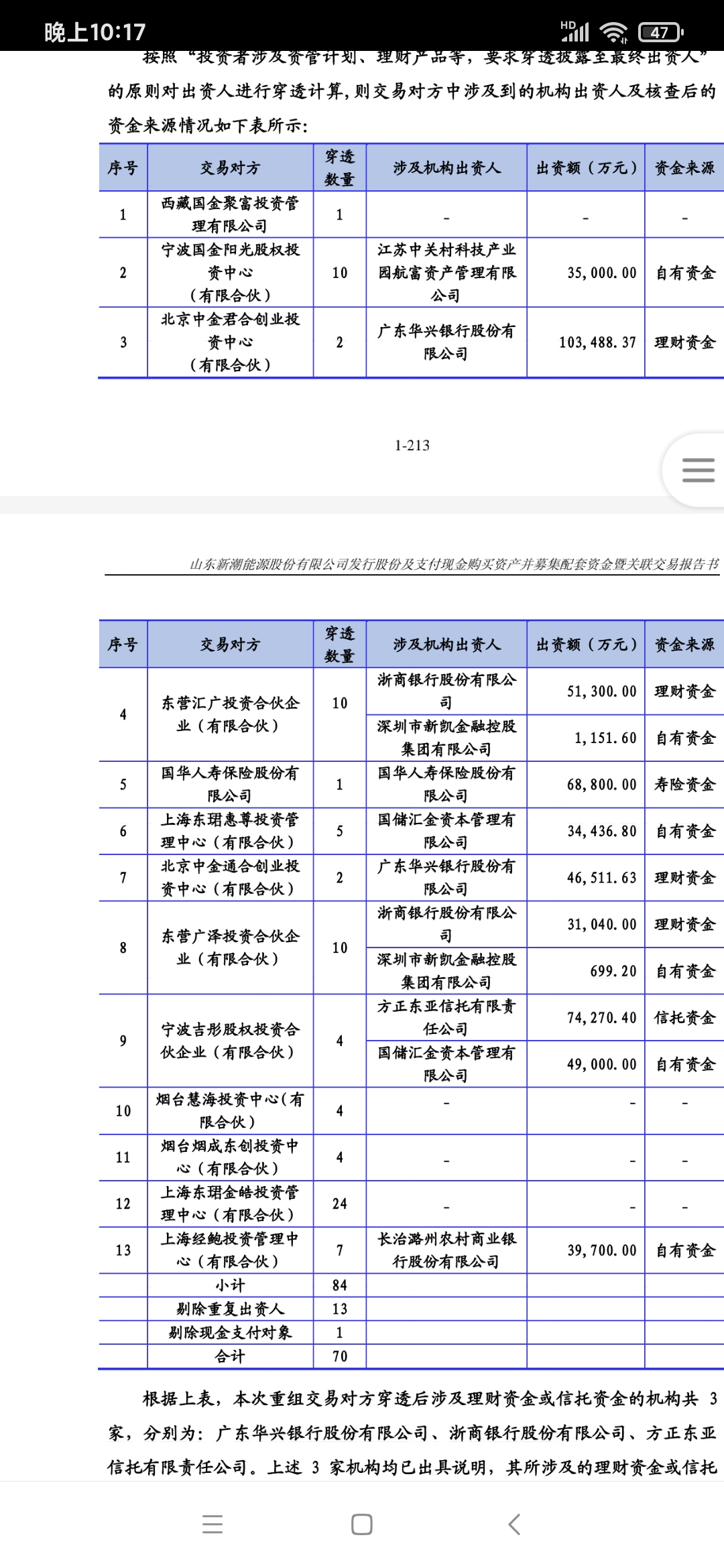Screen dimensions: 724x1568
Task: Select cell 方正东亚信托有限责任公司
Action: tap(446, 1017)
